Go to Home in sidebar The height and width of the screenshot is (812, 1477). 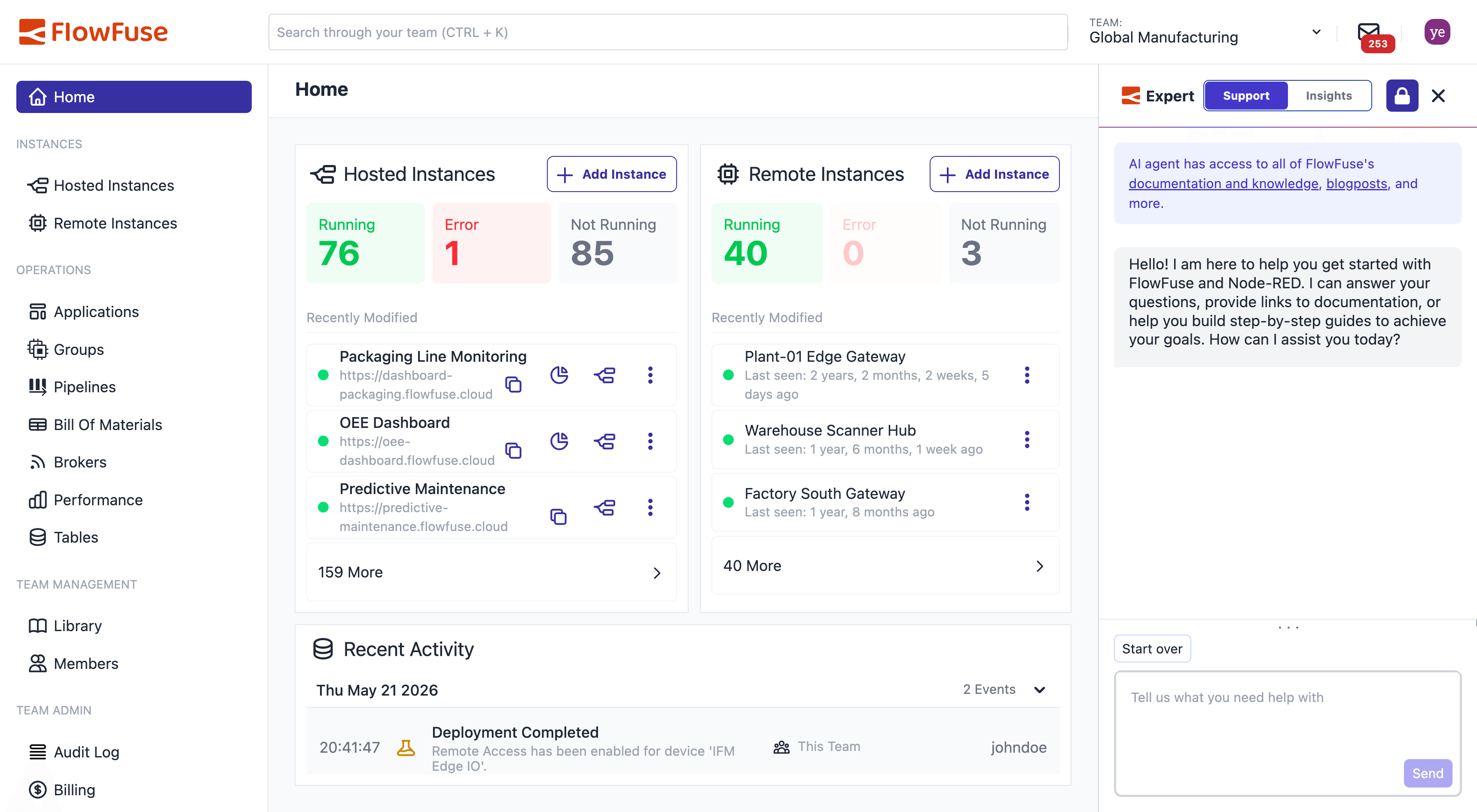click(134, 97)
